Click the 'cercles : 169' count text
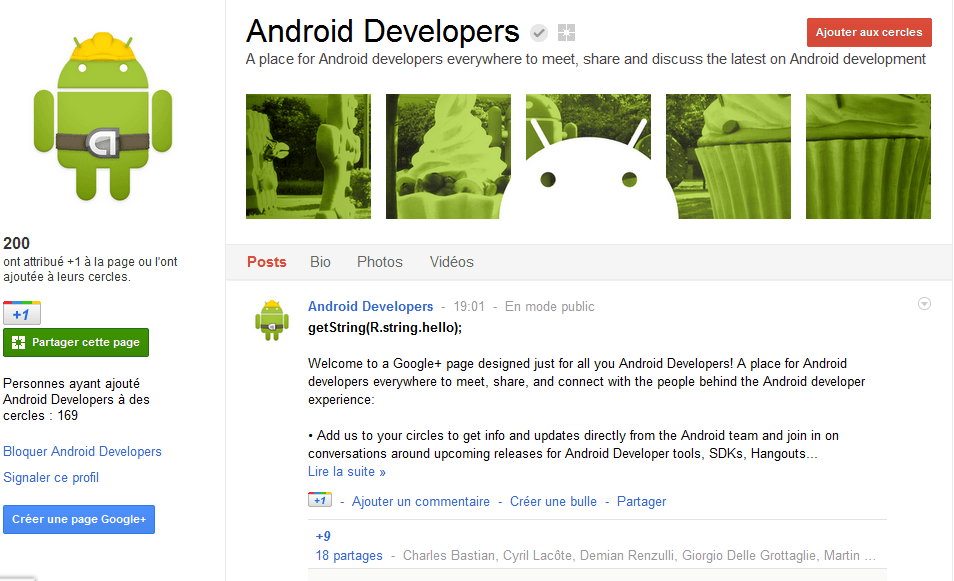Screen dimensions: 954x581 click(41, 416)
